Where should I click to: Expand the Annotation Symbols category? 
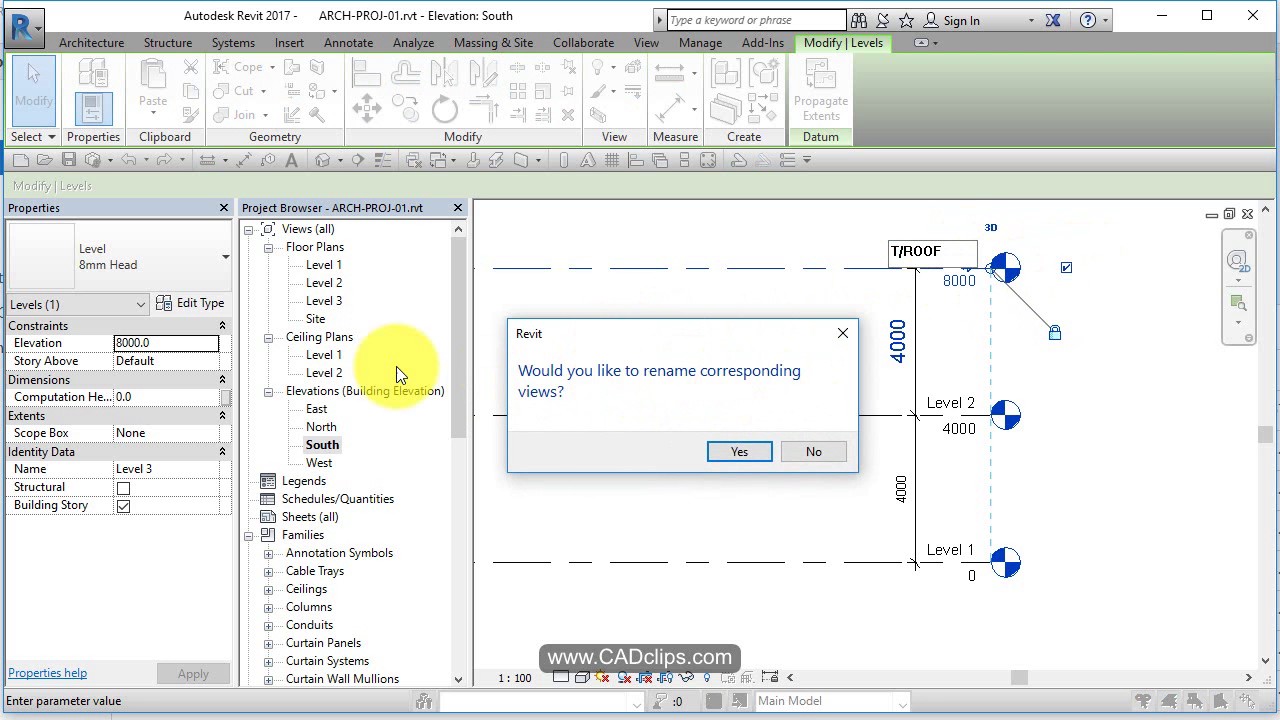[268, 553]
